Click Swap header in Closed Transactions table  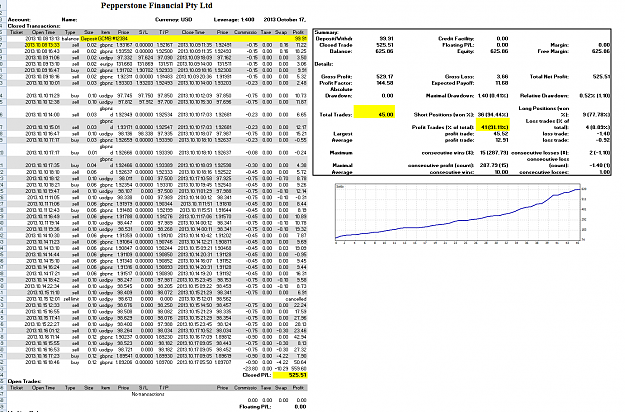(281, 32)
